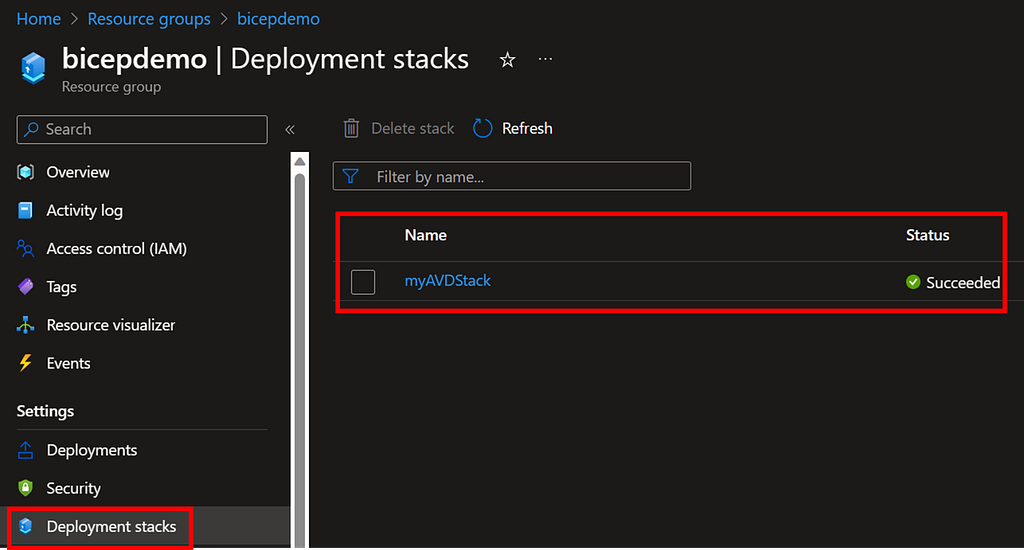Click the Succeeded status text
This screenshot has width=1024, height=550.
tap(963, 283)
